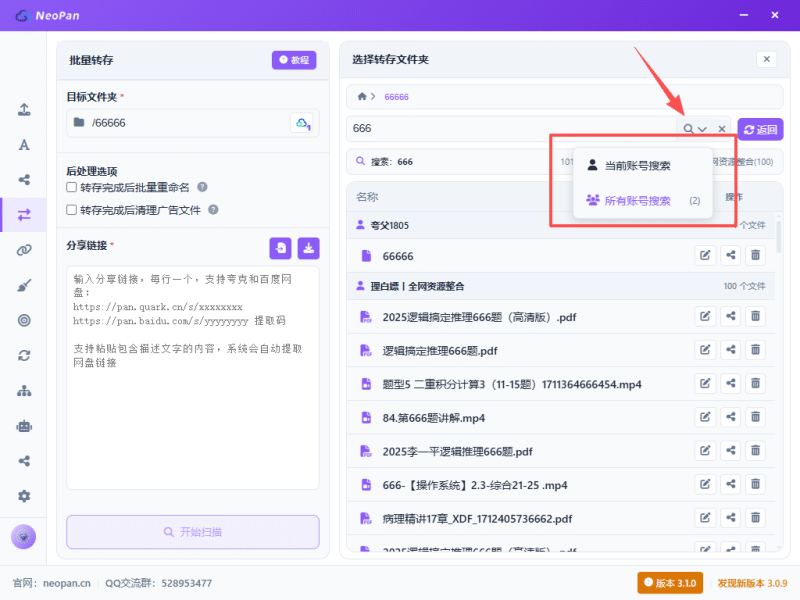The height and width of the screenshot is (600, 800).
Task: Toggle 转存完成后清理广告文件 checkbox
Action: [72, 210]
